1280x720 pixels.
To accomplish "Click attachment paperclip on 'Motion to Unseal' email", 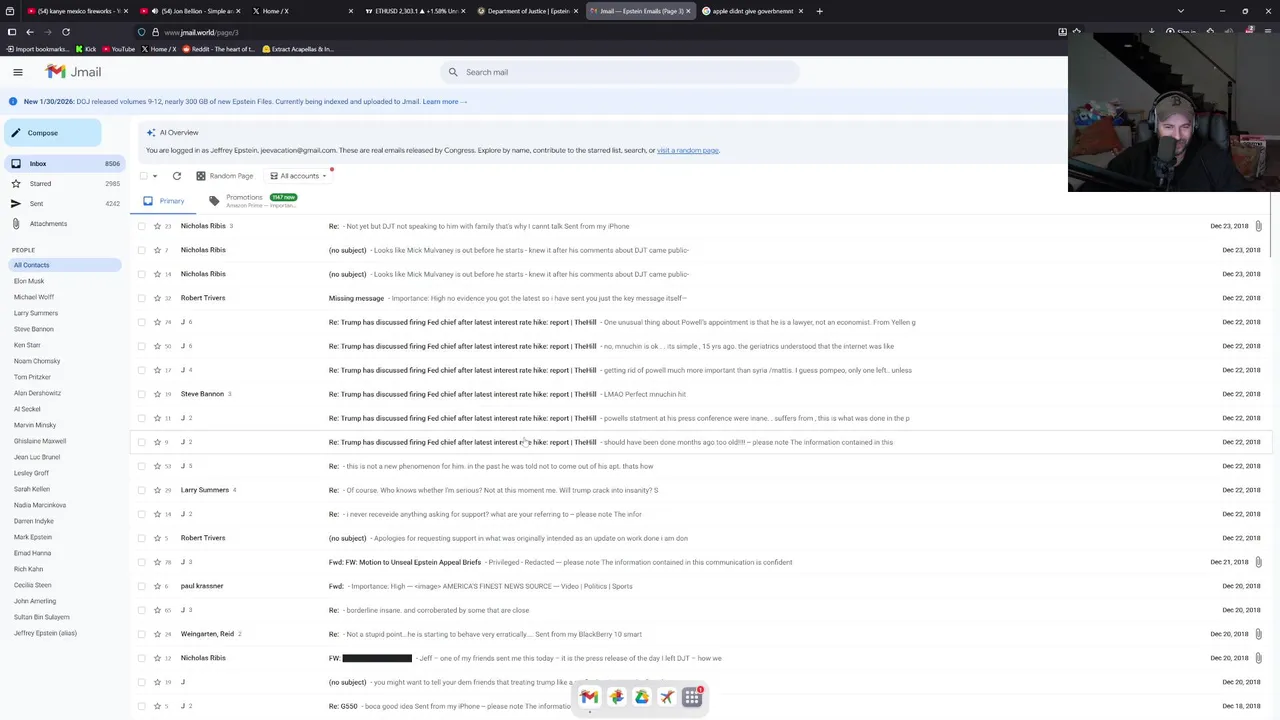I will pyautogui.click(x=1258, y=562).
